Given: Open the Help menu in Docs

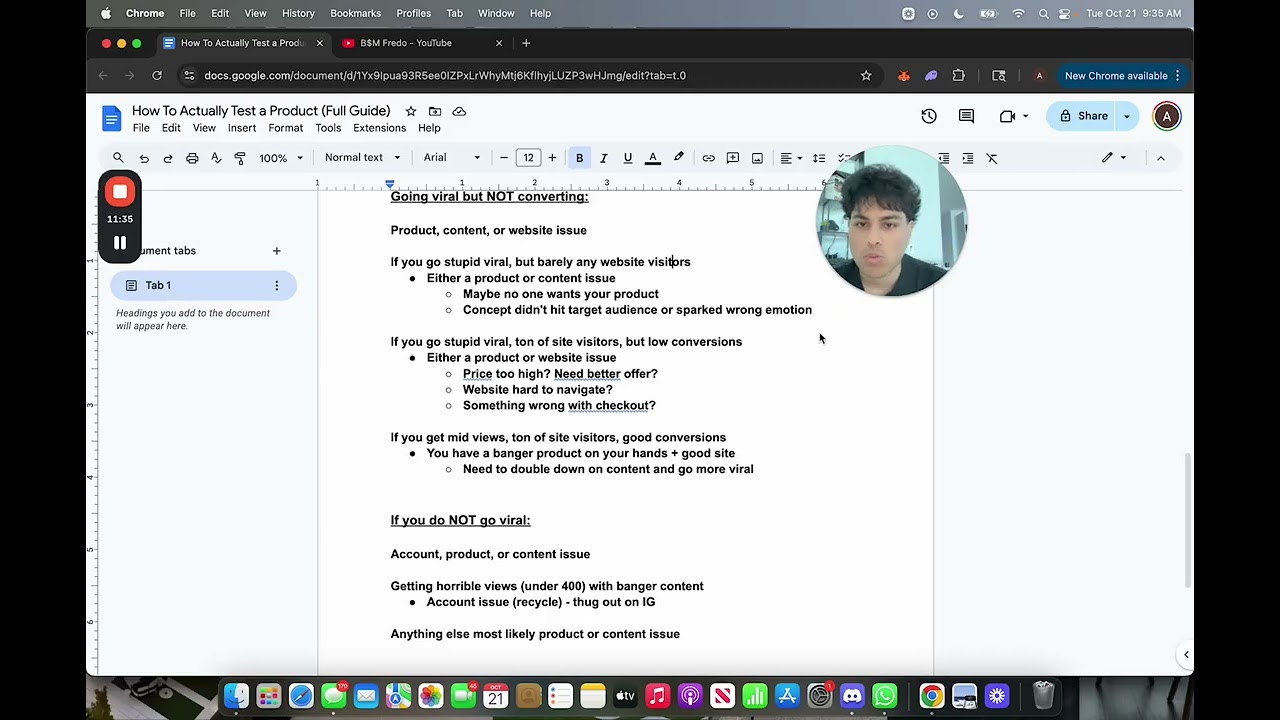Looking at the screenshot, I should click(x=429, y=128).
